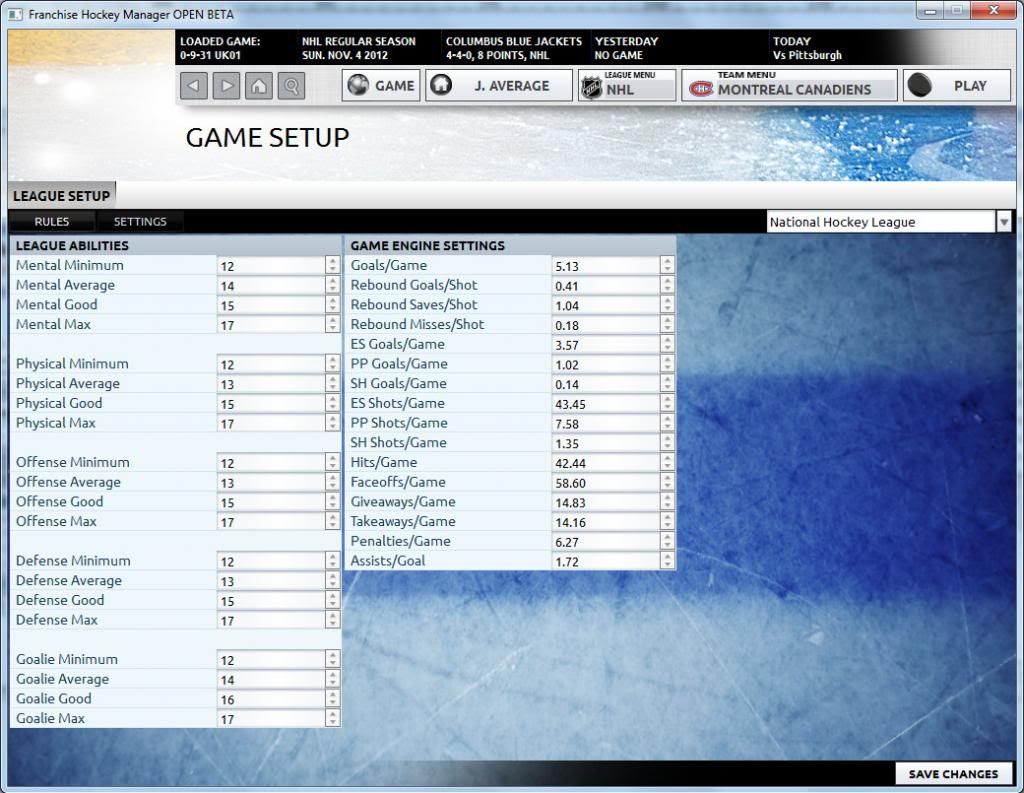Image resolution: width=1024 pixels, height=793 pixels.
Task: Click the Goalie Max value field
Action: 271,719
